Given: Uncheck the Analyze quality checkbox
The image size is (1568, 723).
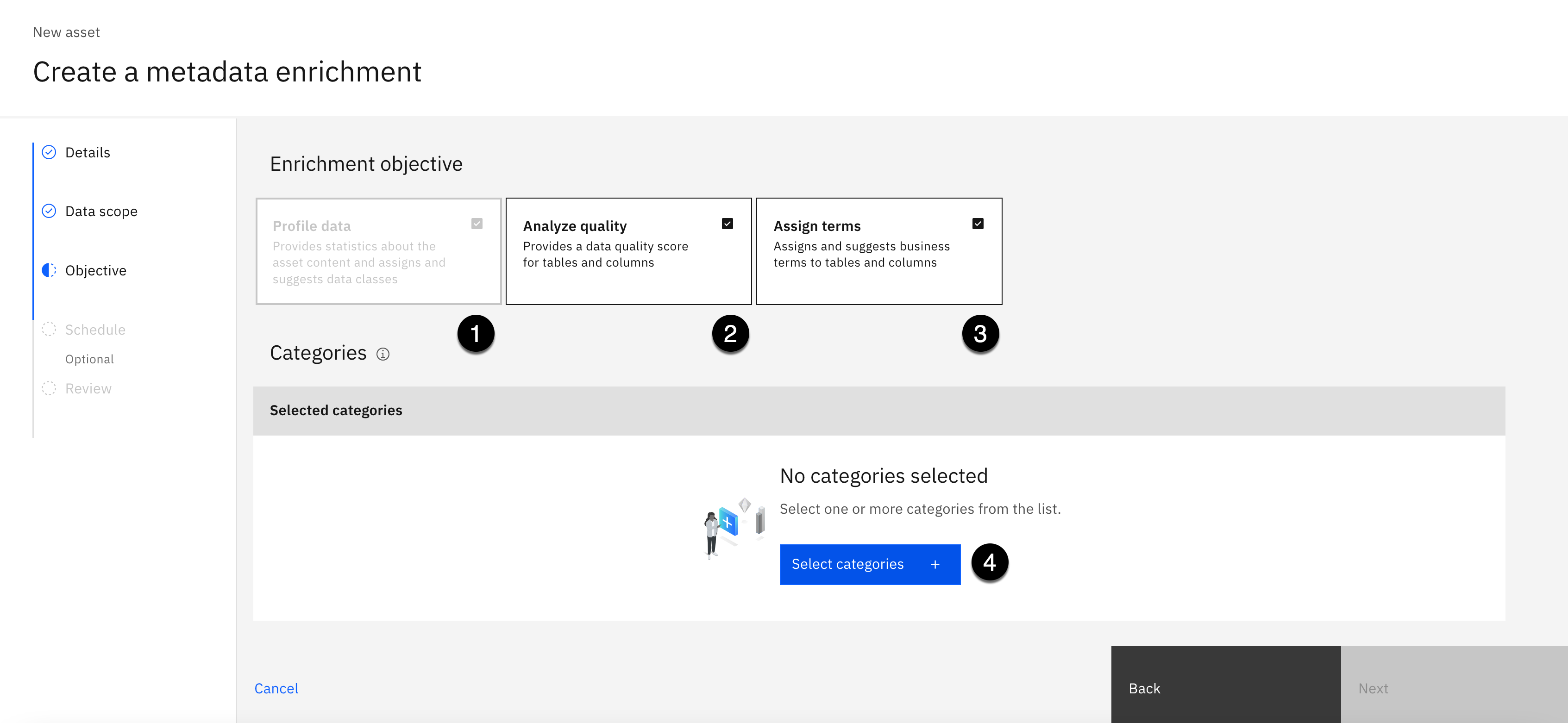Looking at the screenshot, I should point(728,224).
